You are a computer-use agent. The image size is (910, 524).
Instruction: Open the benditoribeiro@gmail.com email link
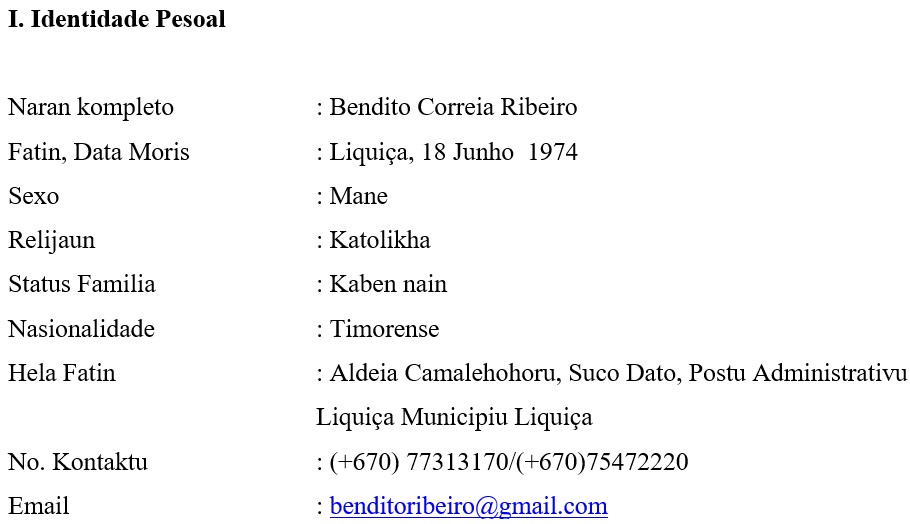point(468,507)
